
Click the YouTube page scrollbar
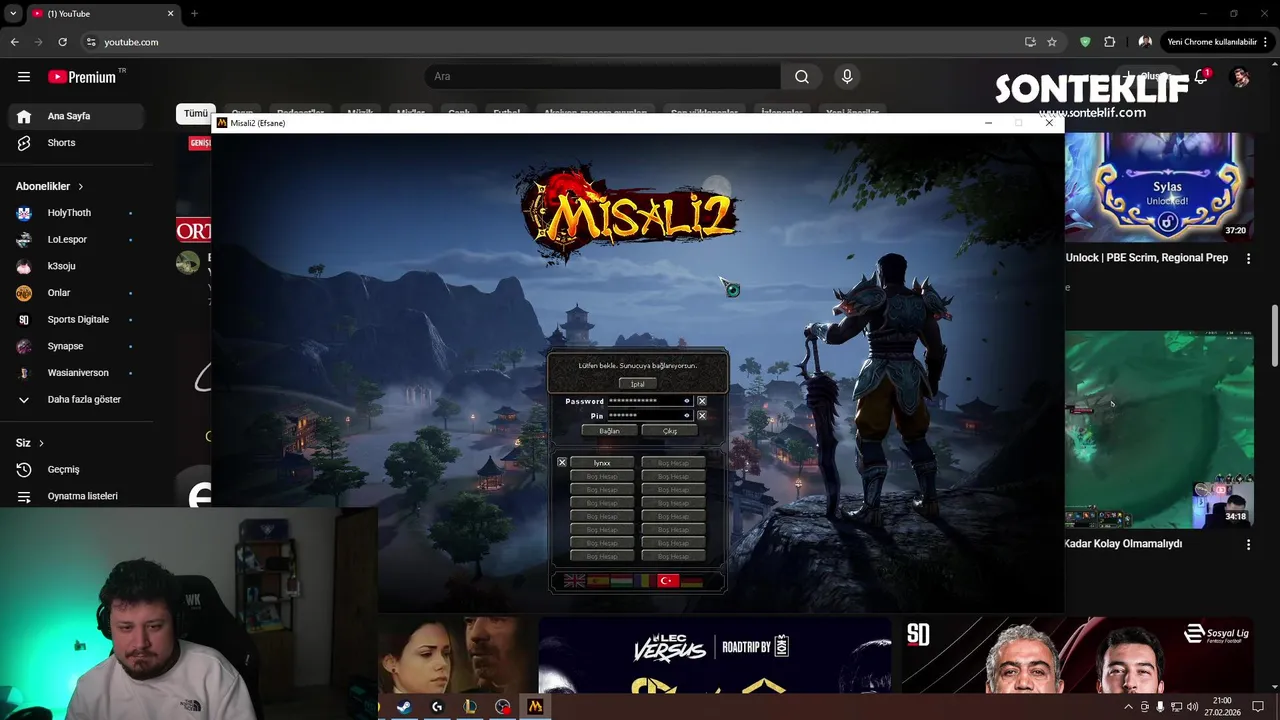(1274, 335)
